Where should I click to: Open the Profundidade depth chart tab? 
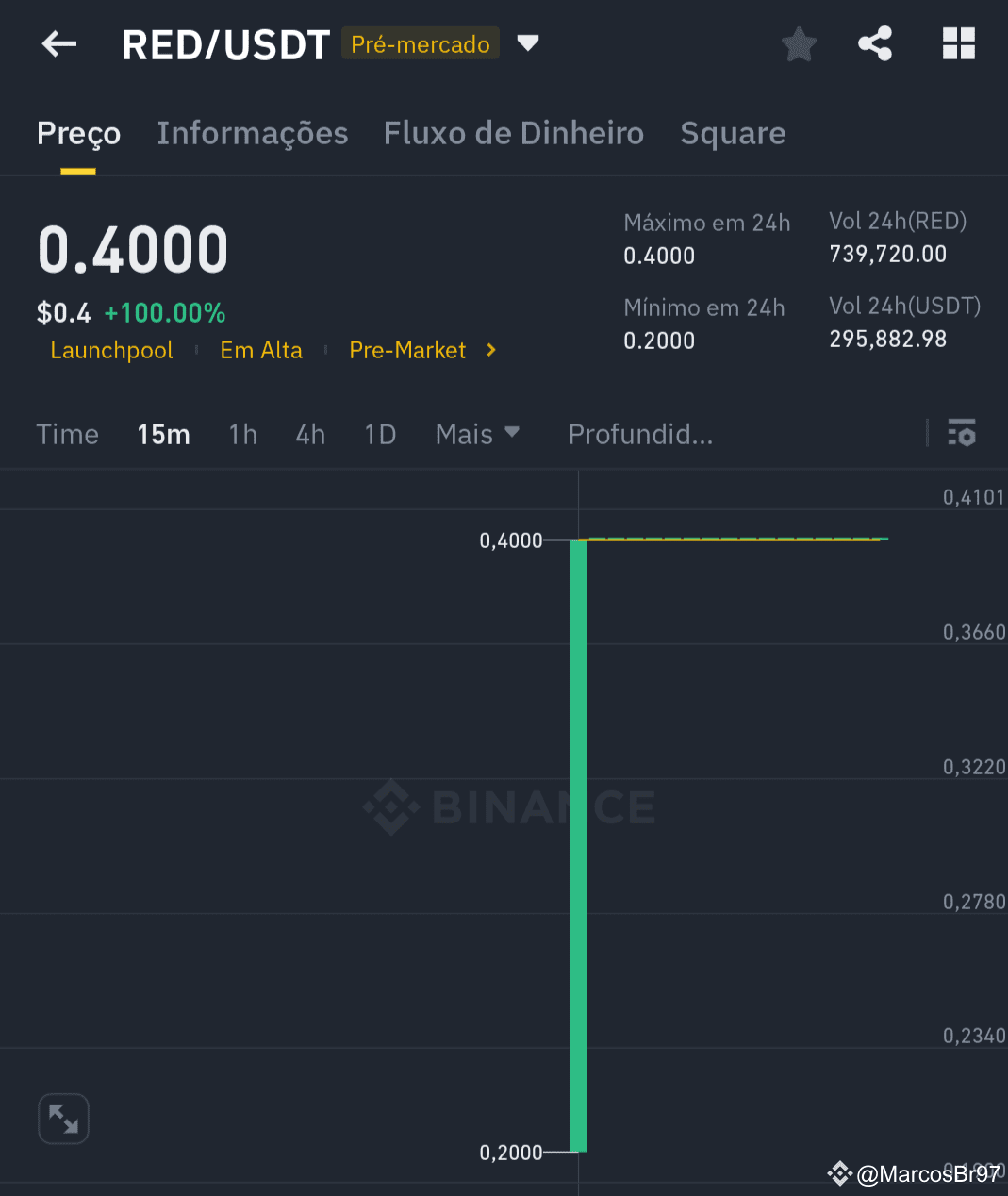[640, 434]
